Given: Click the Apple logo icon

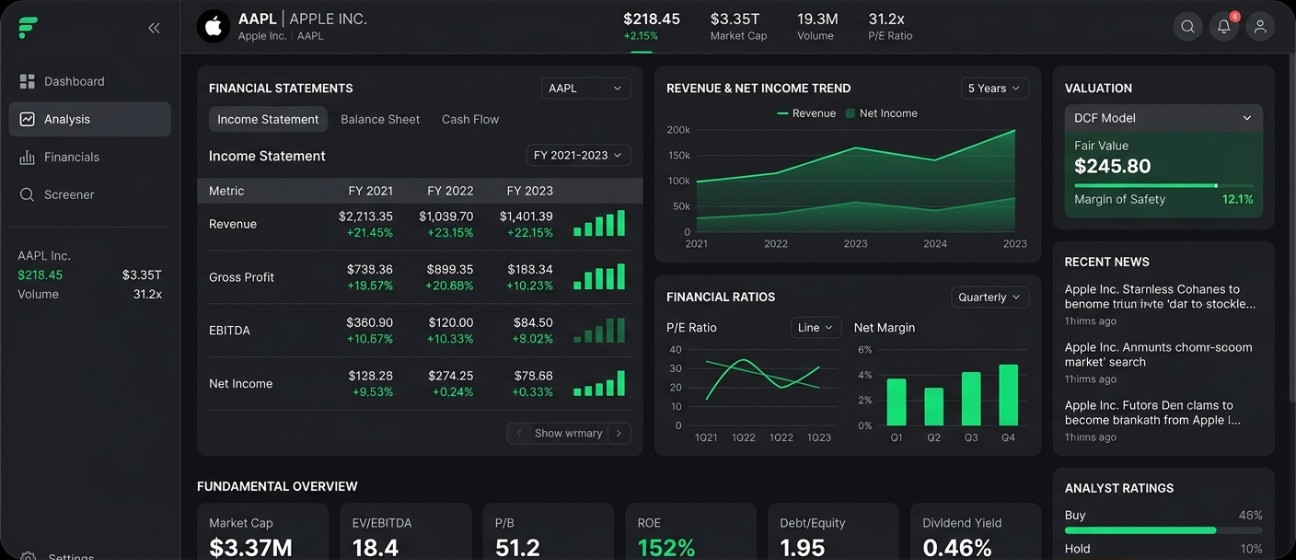Looking at the screenshot, I should click(x=213, y=27).
